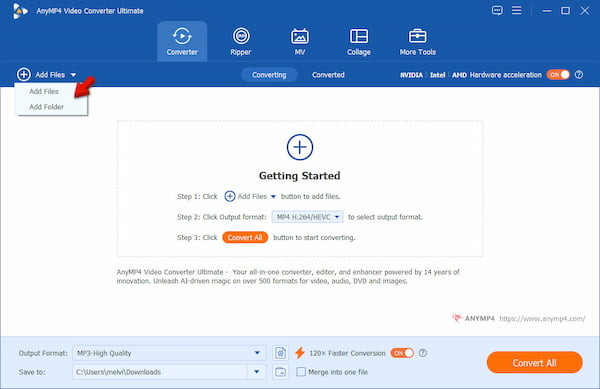Expand the Add Files dropdown arrow
Viewport: 600px width, 389px height.
click(x=73, y=75)
